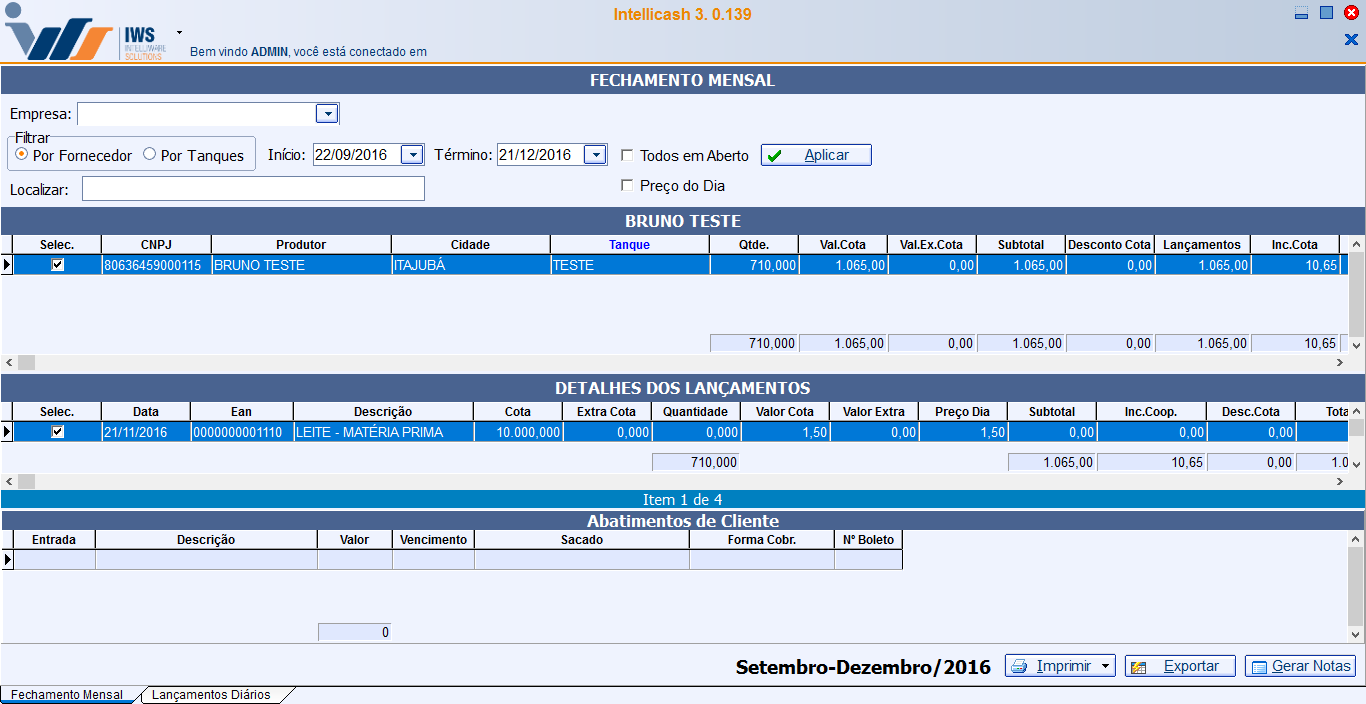Click the Cidade column header
The image size is (1366, 704).
pyautogui.click(x=471, y=245)
